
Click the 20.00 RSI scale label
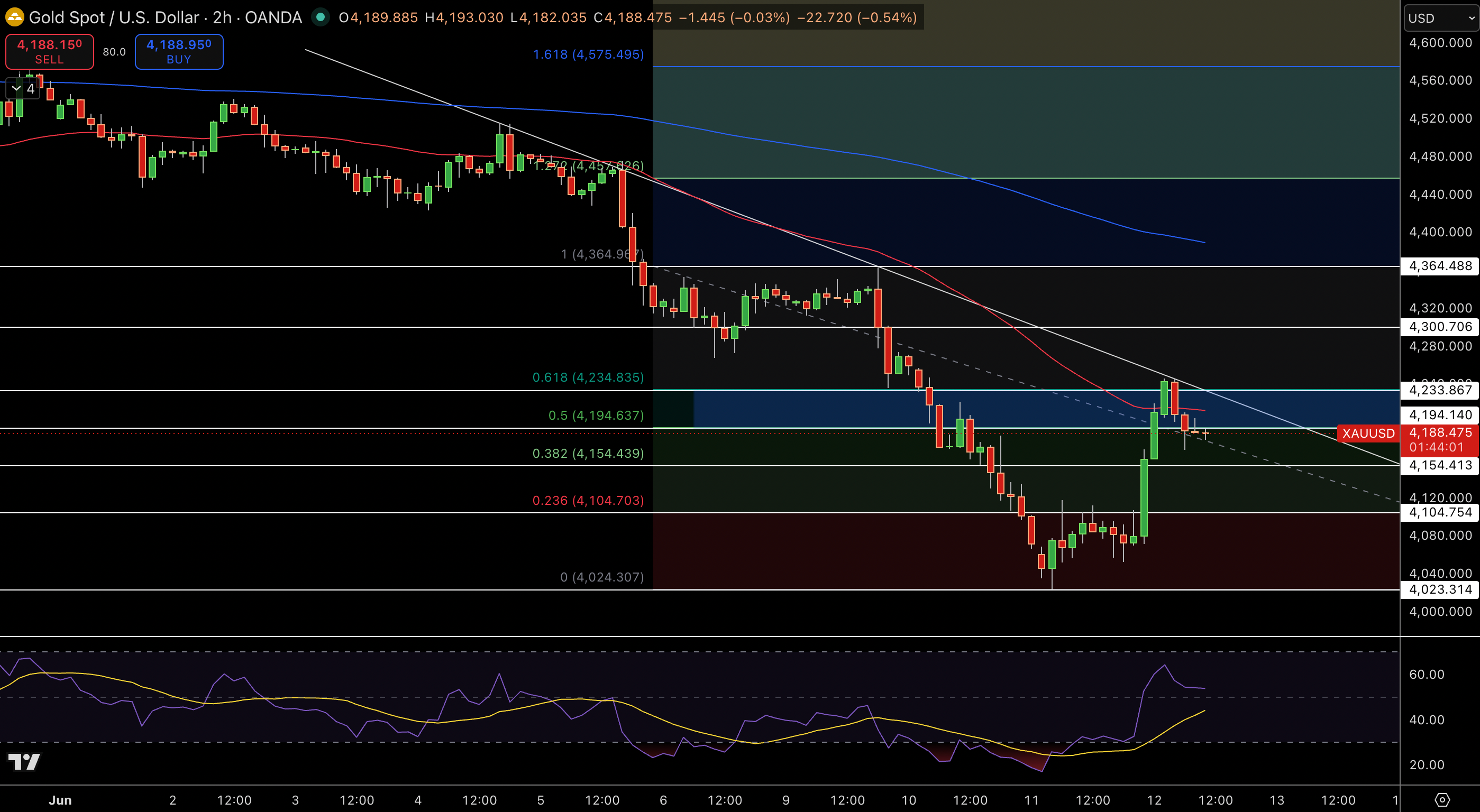1427,764
